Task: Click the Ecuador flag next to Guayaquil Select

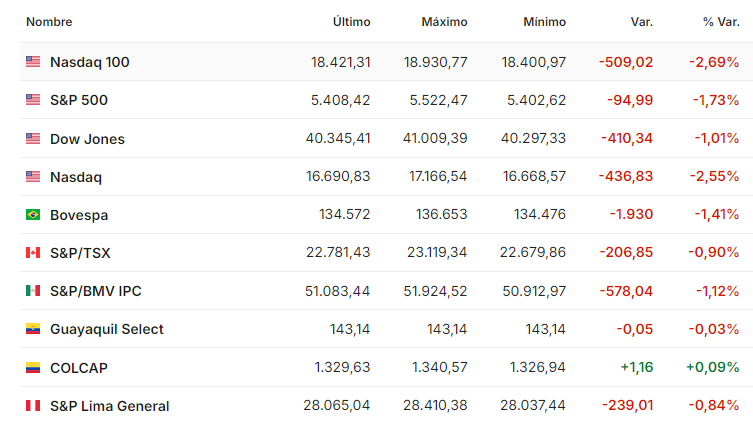Action: click(33, 328)
